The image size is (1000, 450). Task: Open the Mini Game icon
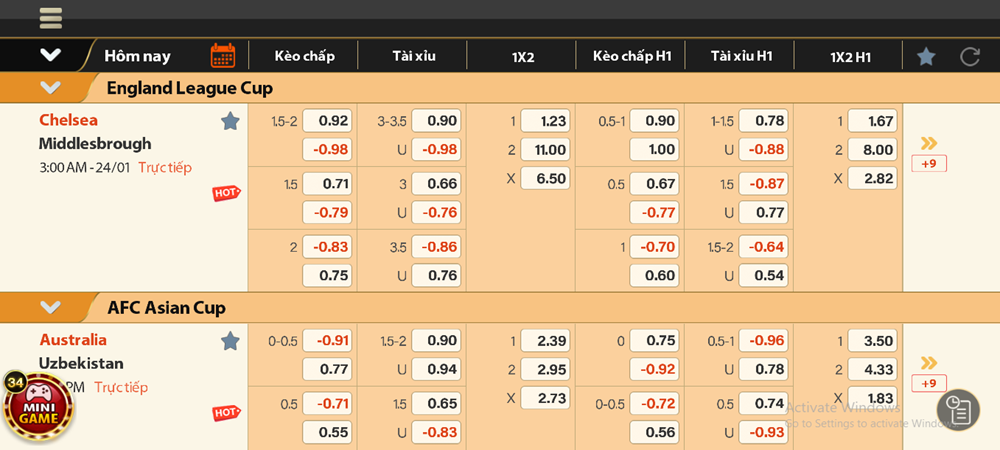click(38, 407)
